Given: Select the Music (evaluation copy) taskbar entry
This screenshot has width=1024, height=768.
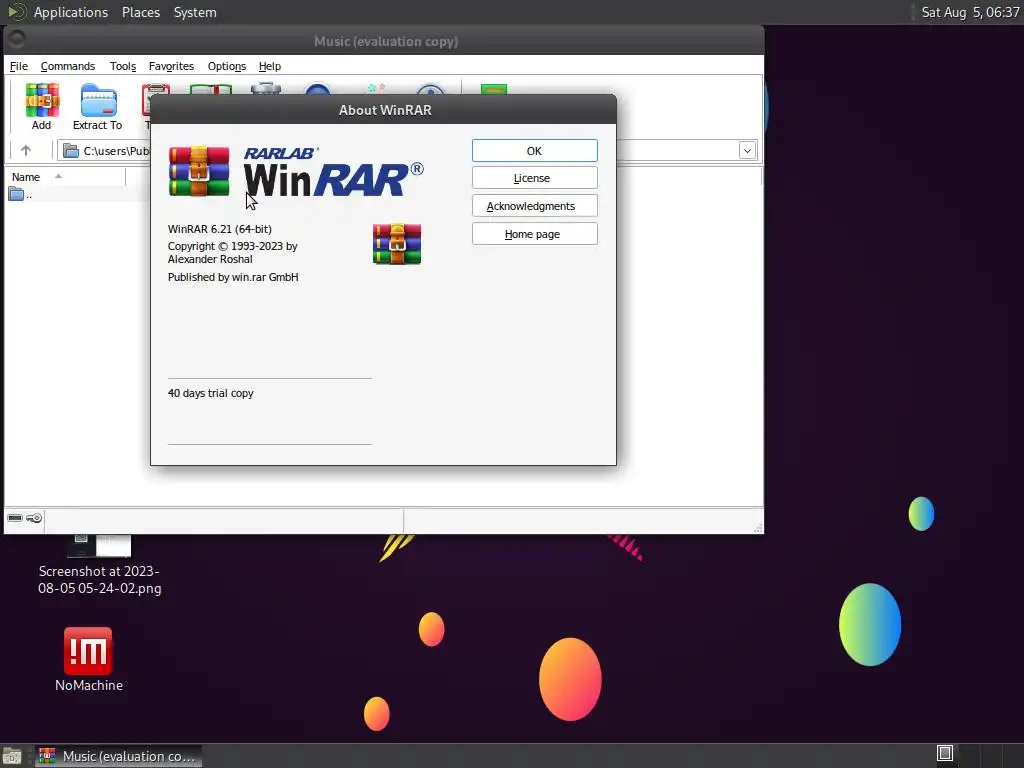Looking at the screenshot, I should click(x=118, y=756).
